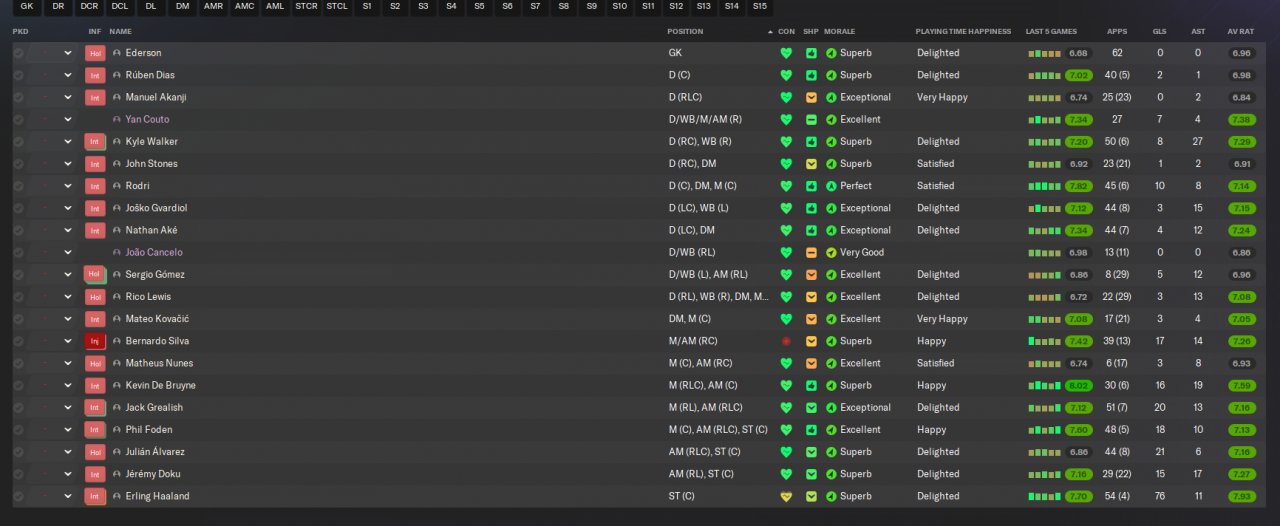1280x526 pixels.
Task: Open Yan Couto's player name link
Action: [147, 120]
